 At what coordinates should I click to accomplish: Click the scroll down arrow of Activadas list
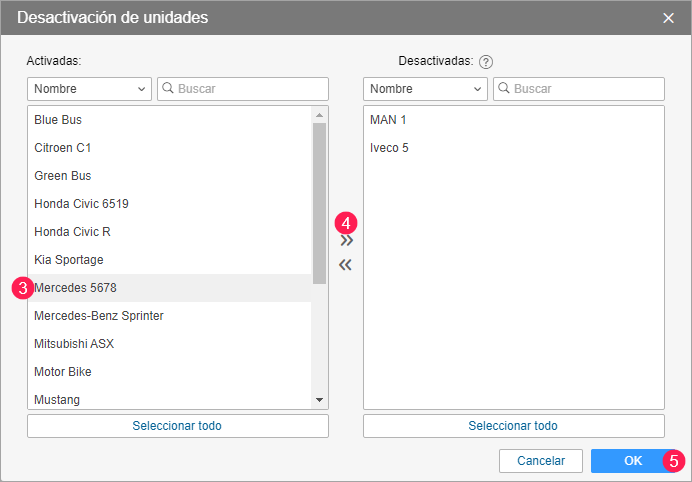[319, 400]
